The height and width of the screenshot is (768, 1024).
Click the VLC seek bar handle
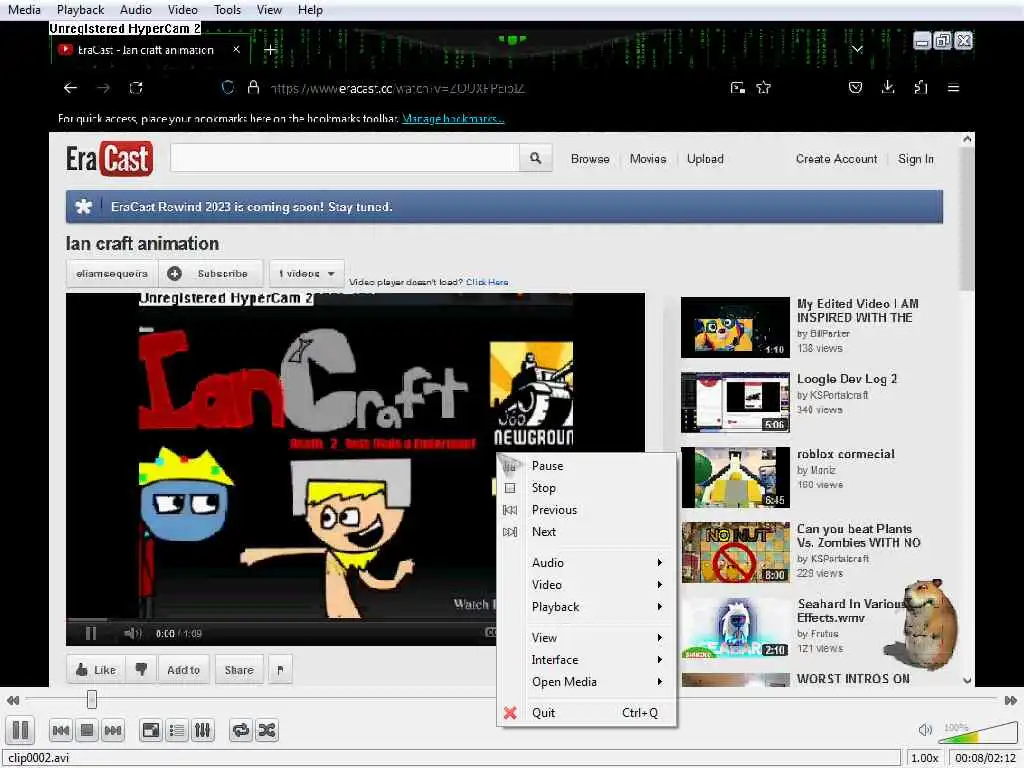point(92,699)
